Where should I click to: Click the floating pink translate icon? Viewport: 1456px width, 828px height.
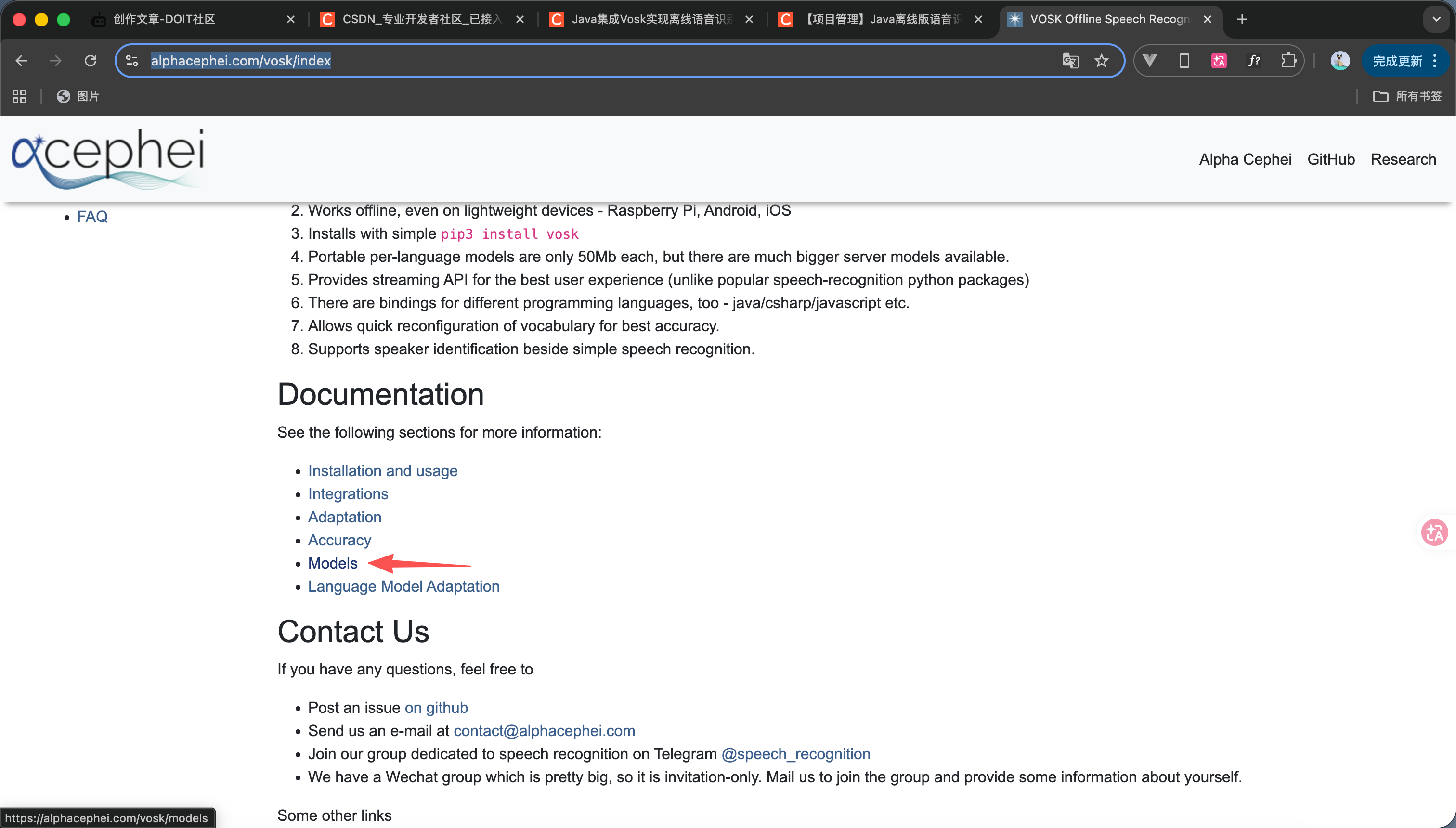1434,533
